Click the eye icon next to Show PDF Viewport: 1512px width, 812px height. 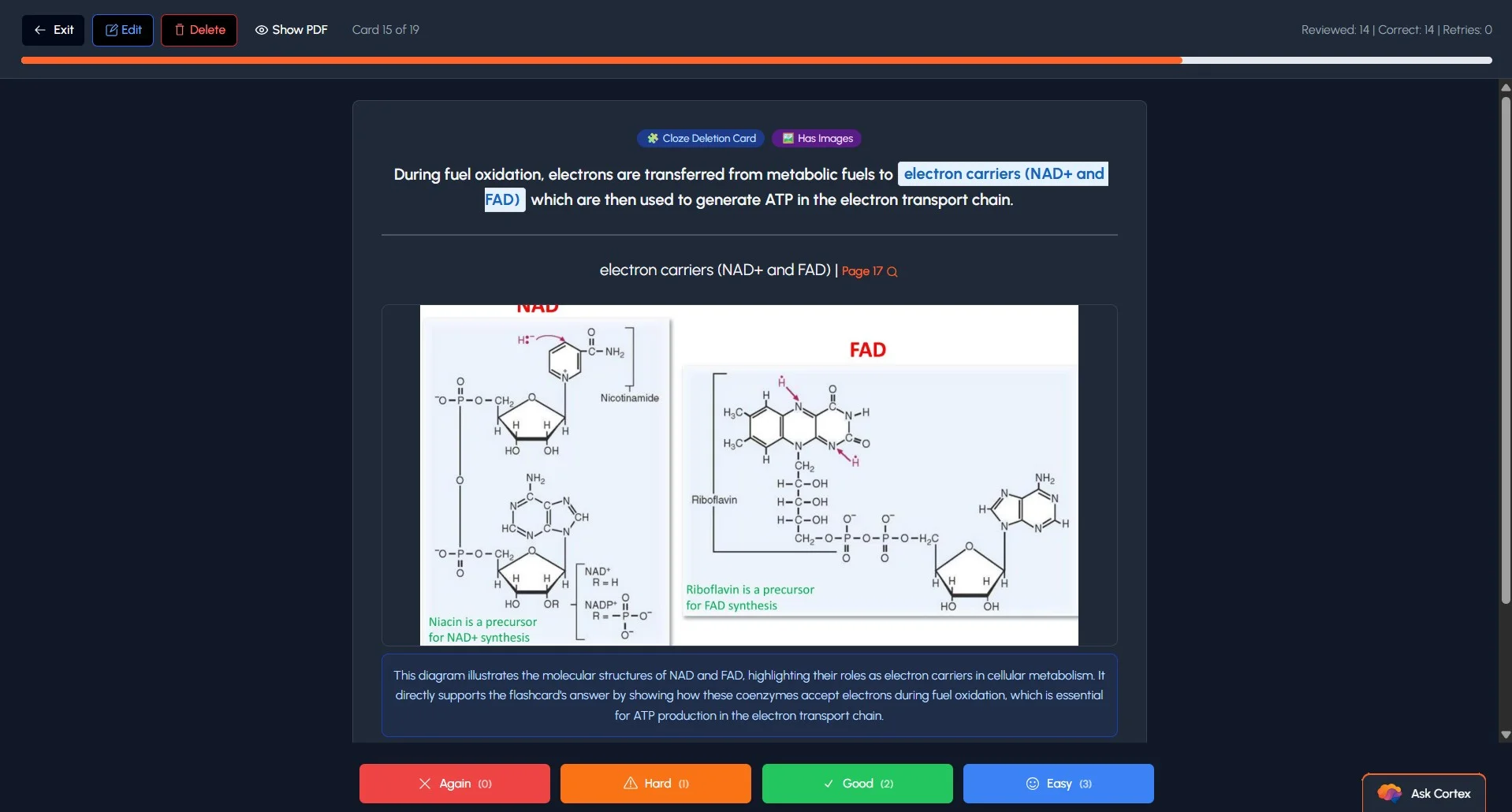pos(260,29)
